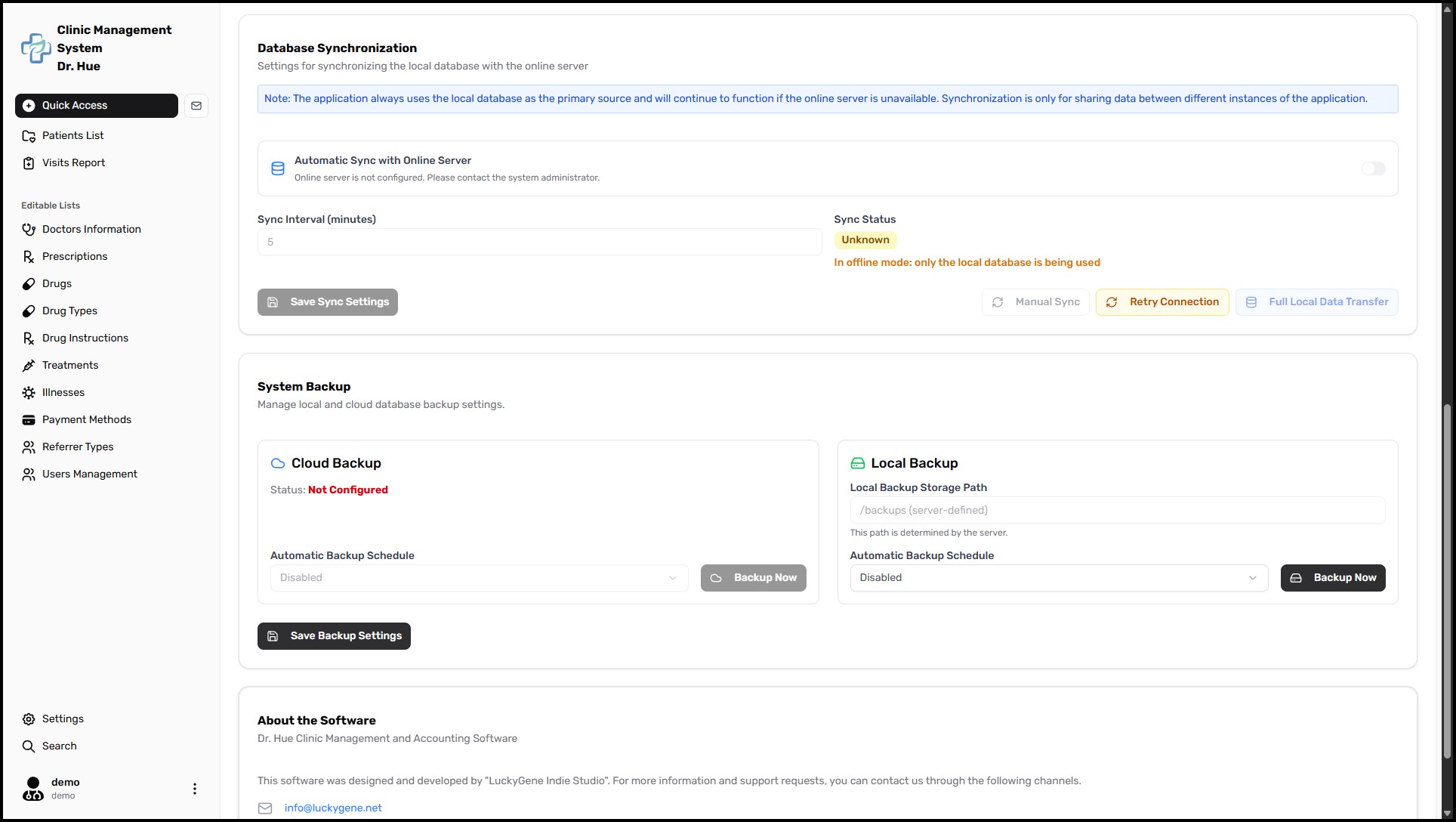
Task: Click the Users Management people icon
Action: (x=29, y=474)
